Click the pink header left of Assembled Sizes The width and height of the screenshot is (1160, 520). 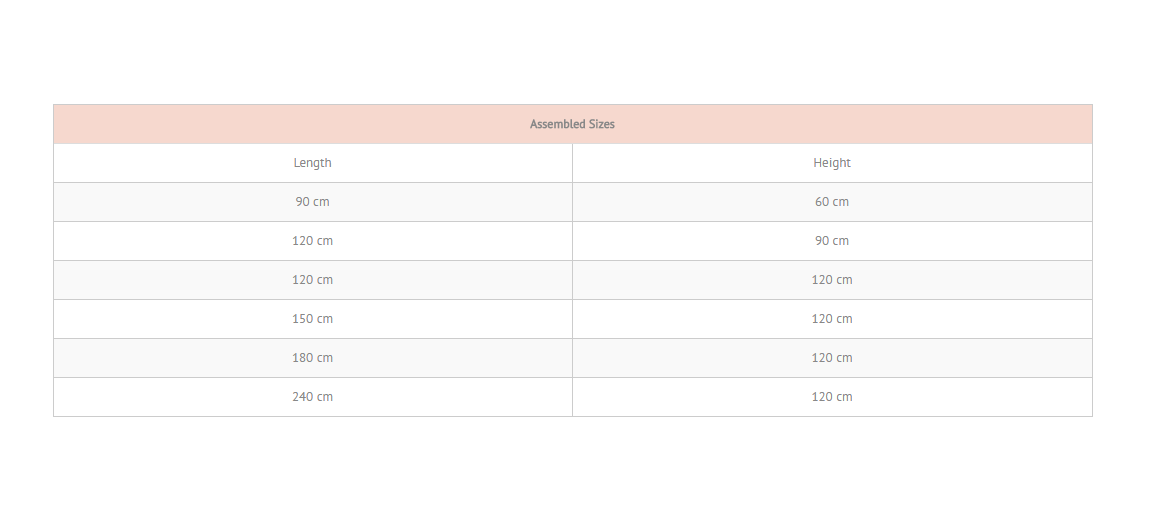[x=291, y=124]
